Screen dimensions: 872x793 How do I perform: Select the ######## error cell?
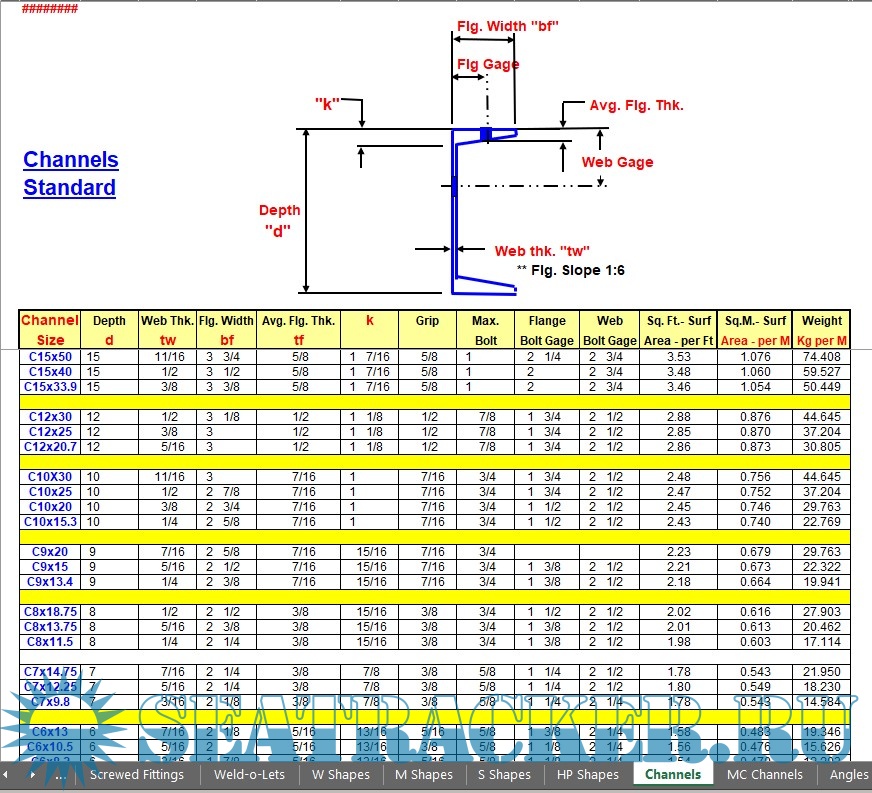click(51, 9)
